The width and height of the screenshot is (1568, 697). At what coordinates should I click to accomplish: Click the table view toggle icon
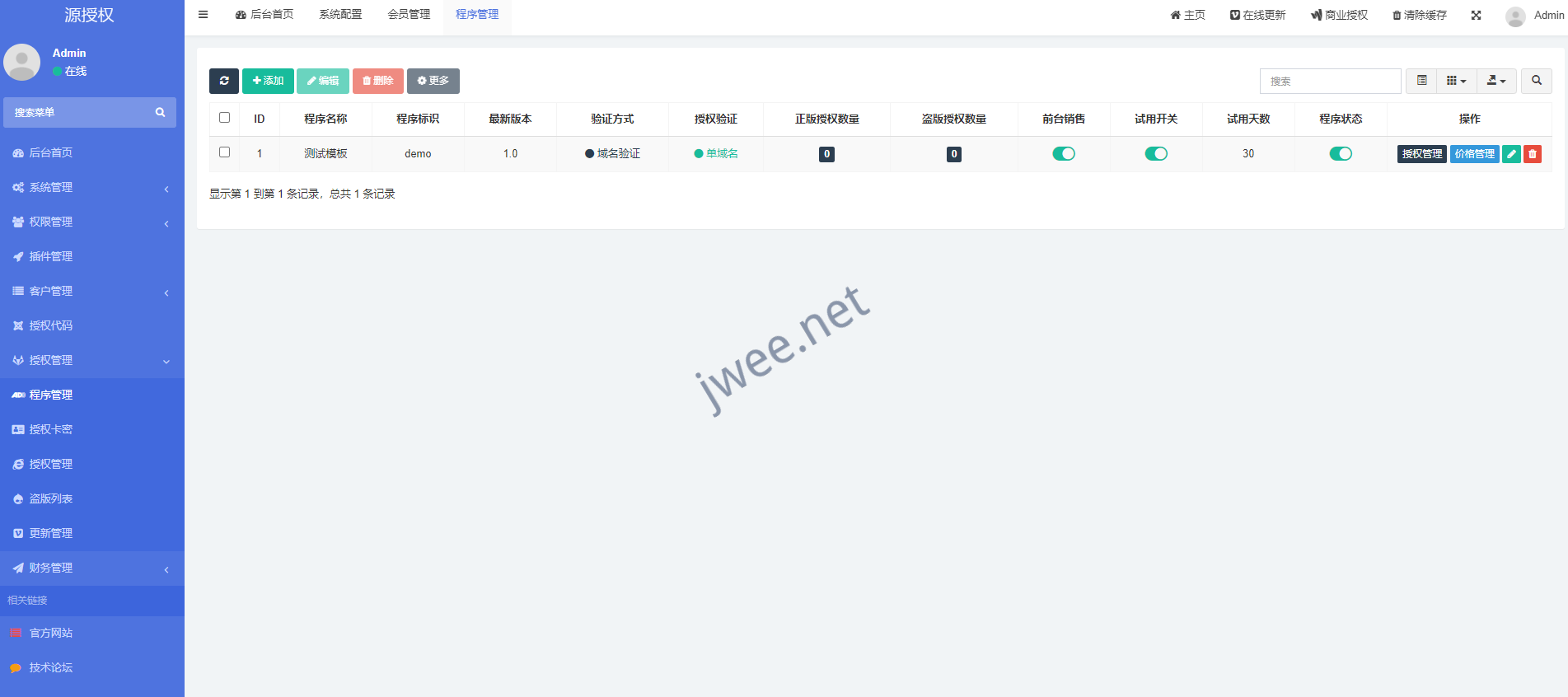(1421, 81)
